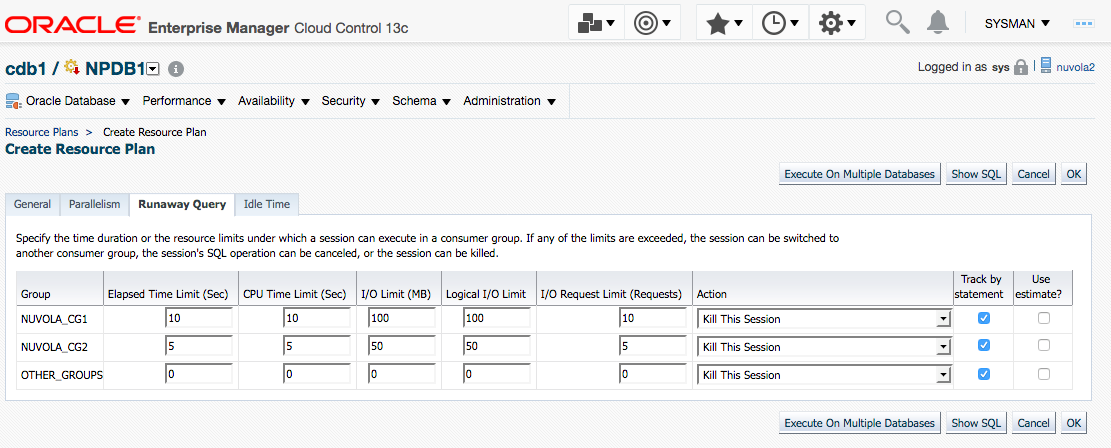Viewport: 1111px width, 448px height.
Task: Open the Action dropdown for NUVOLA_CG1
Action: coord(823,319)
